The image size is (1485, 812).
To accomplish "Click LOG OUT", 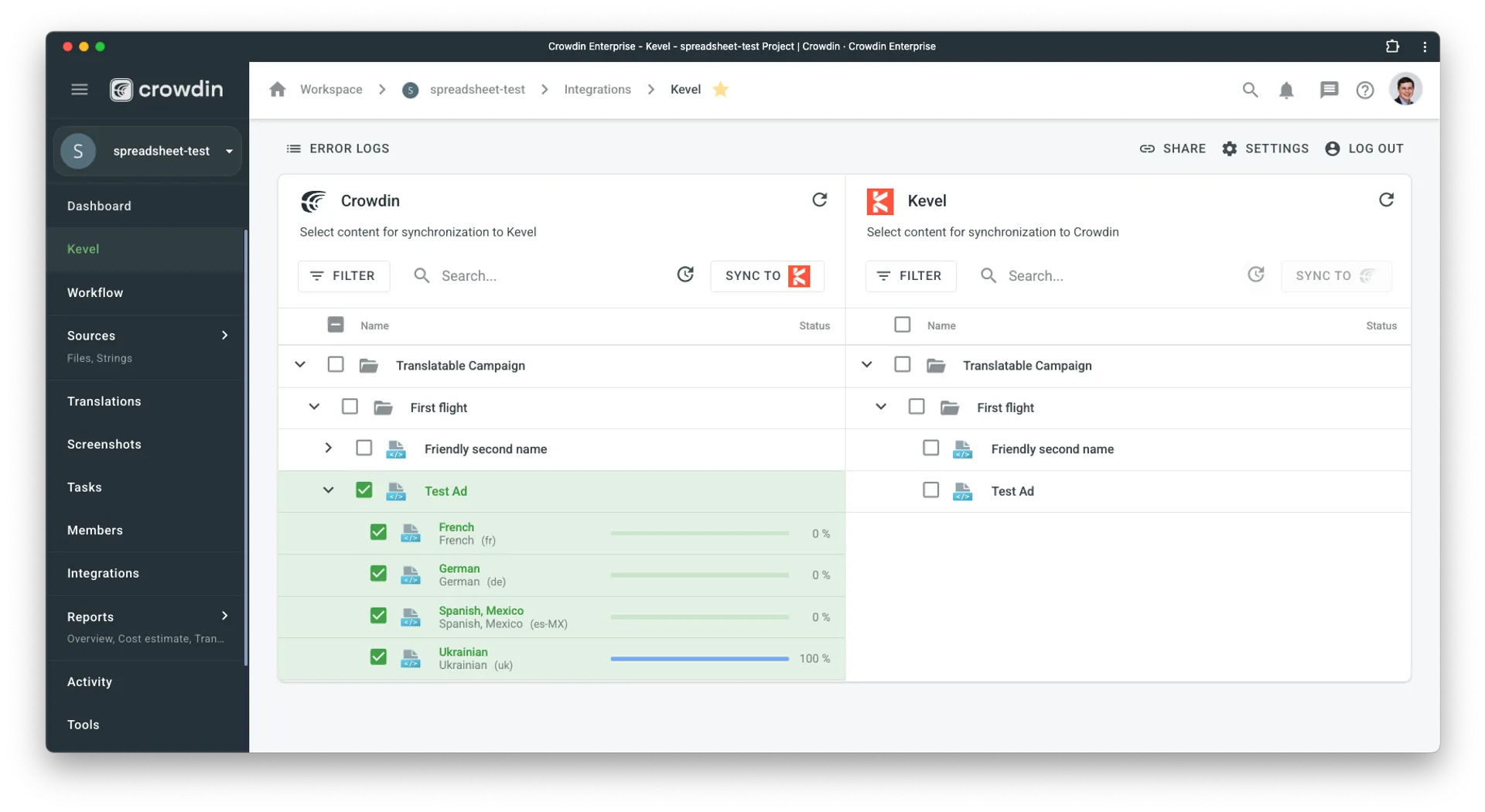I will coord(1364,148).
